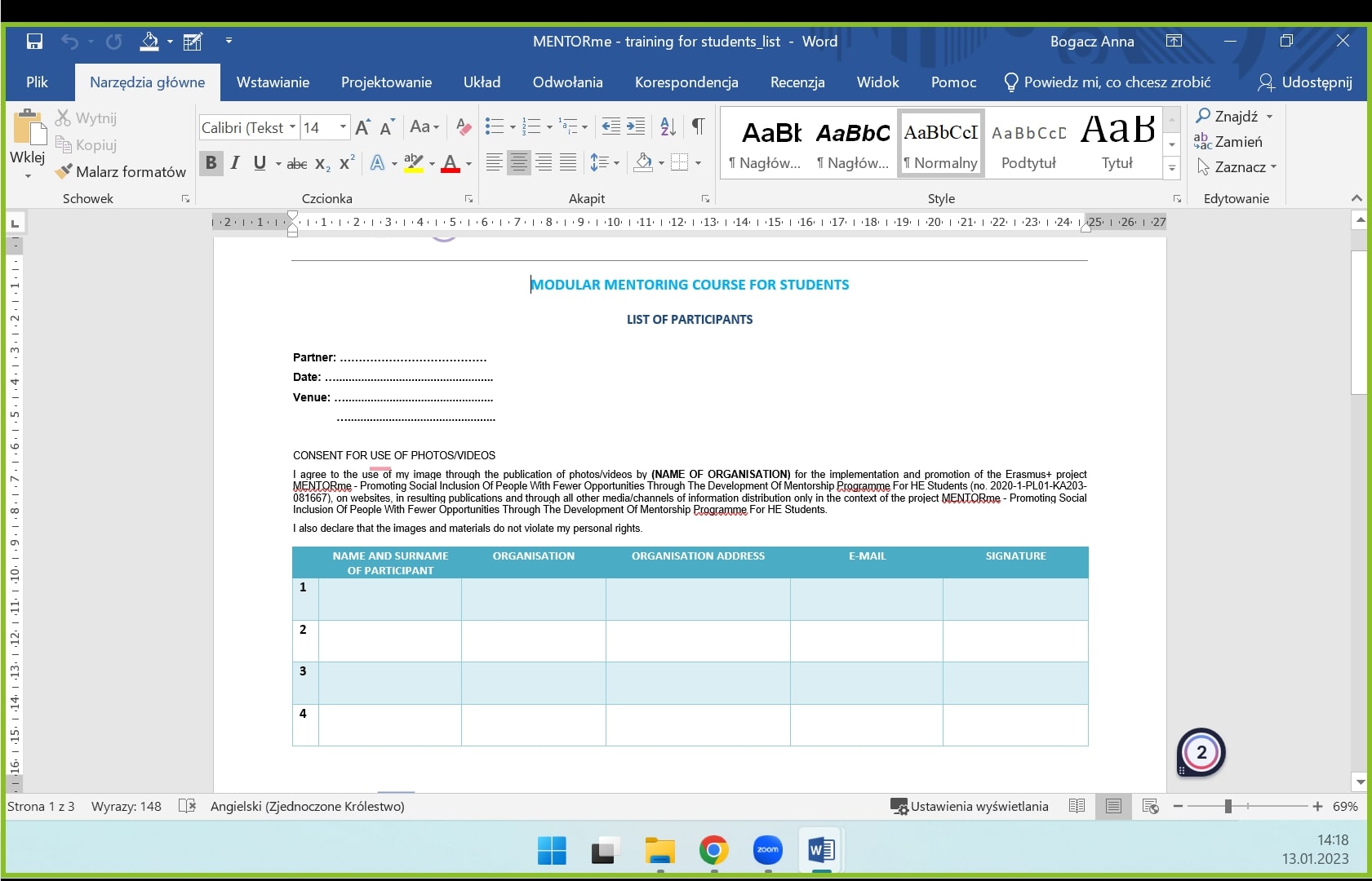
Task: Activate Malarz formatów format painter
Action: [x=120, y=172]
